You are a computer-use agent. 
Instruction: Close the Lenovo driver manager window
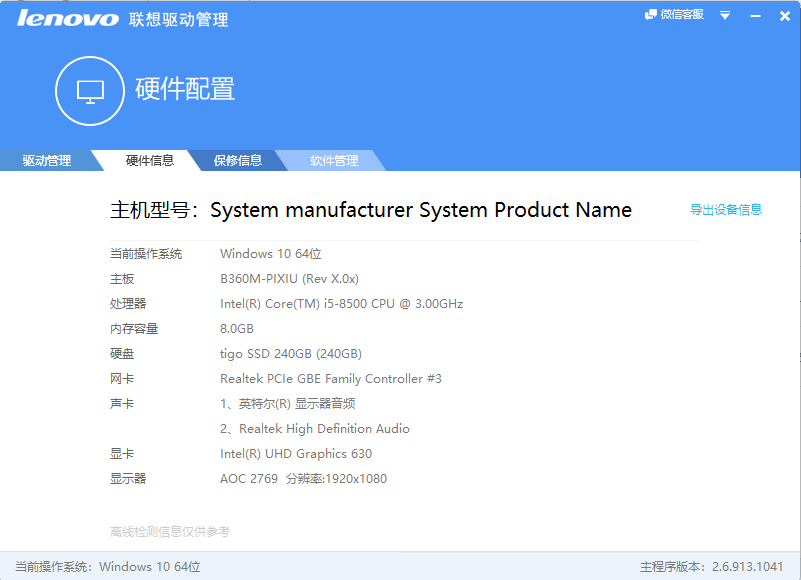tap(785, 16)
